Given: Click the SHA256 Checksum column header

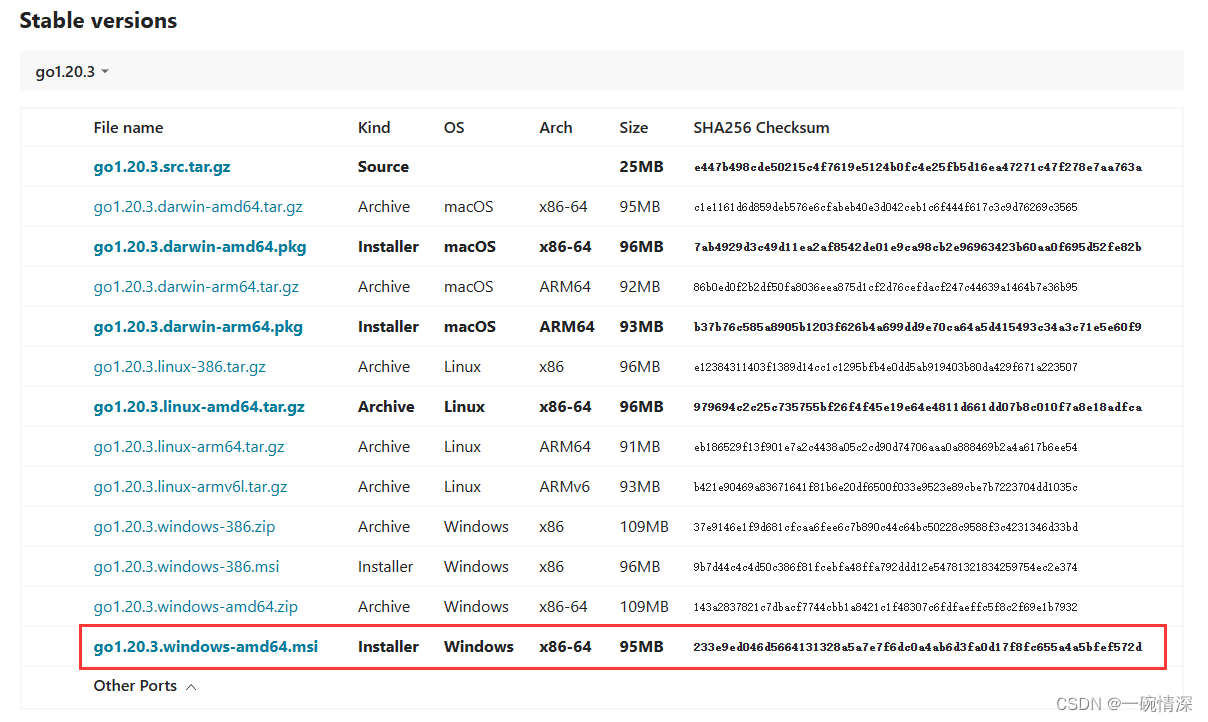Looking at the screenshot, I should (761, 128).
